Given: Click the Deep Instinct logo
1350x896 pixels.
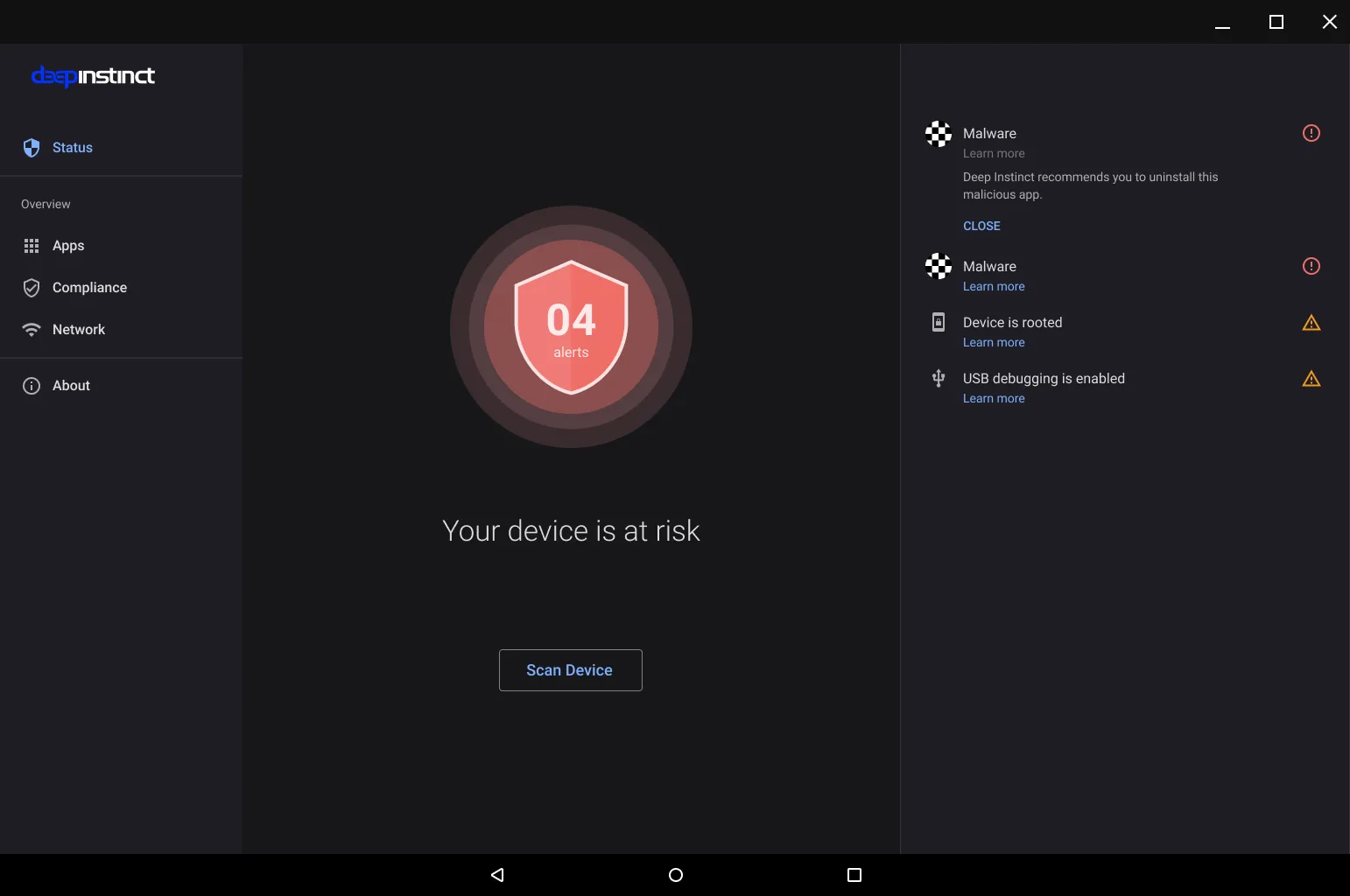Looking at the screenshot, I should (x=93, y=76).
